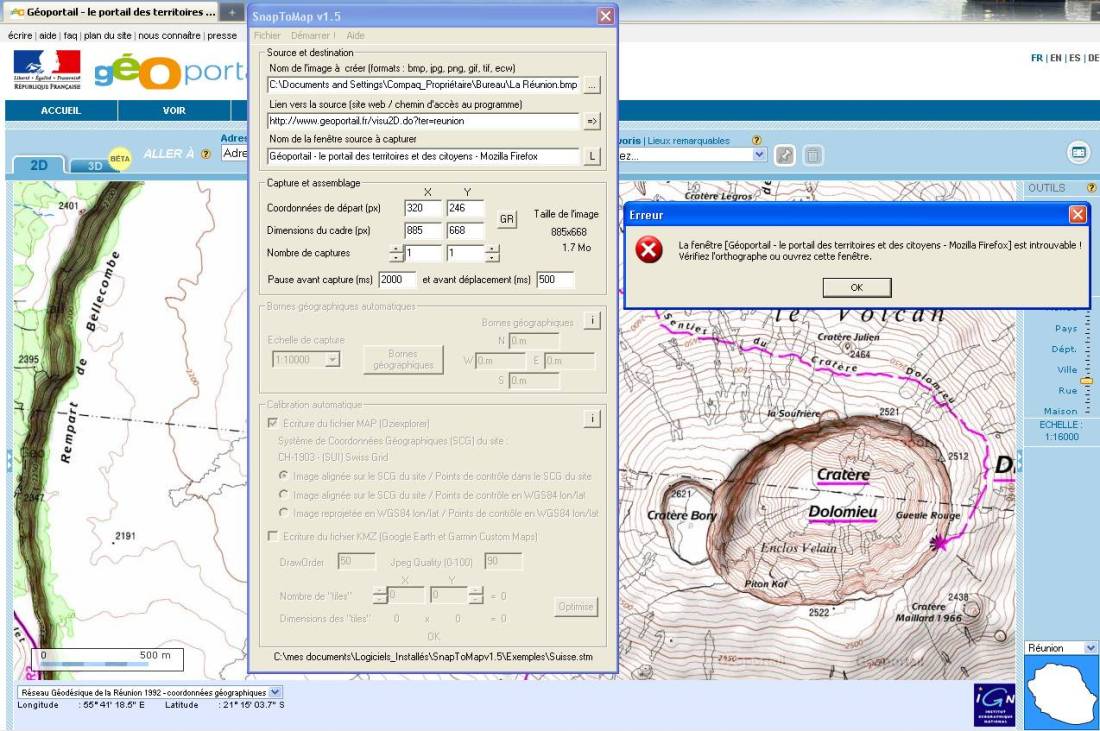Screen dimensions: 1100x731
Task: Open a new Firefox tab with the plus button
Action: tap(232, 12)
